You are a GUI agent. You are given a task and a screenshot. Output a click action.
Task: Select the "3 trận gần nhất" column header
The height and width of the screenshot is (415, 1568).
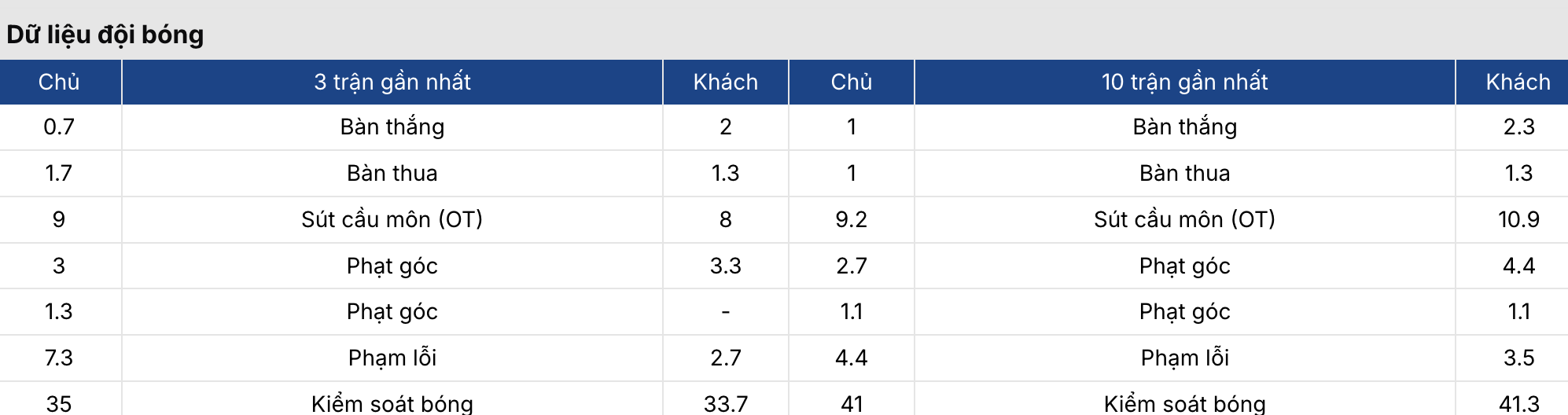(392, 82)
